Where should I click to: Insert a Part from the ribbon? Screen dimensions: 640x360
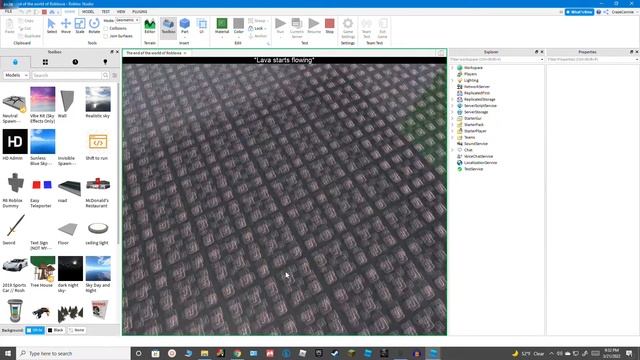[x=185, y=27]
